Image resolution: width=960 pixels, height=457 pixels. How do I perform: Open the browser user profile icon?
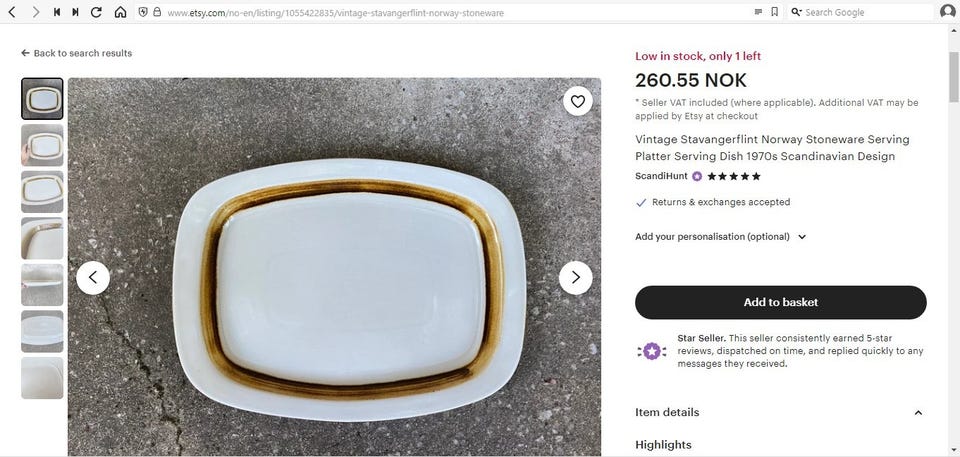(x=947, y=12)
